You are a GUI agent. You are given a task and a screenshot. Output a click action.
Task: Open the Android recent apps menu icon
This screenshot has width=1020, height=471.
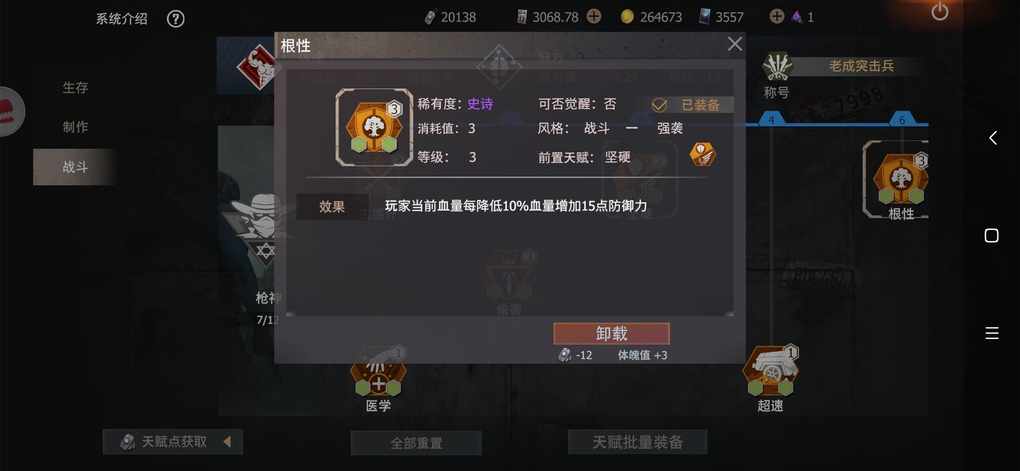(992, 333)
